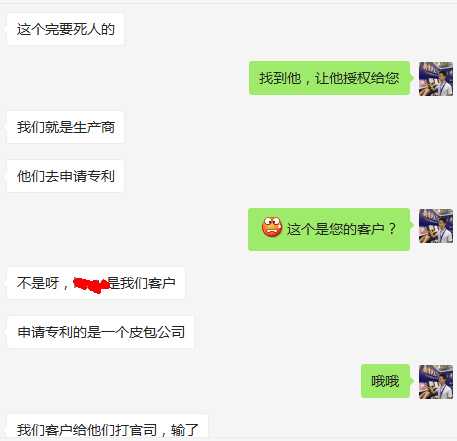Click the word 授权 in green bubble
This screenshot has height=441, width=457.
point(357,78)
